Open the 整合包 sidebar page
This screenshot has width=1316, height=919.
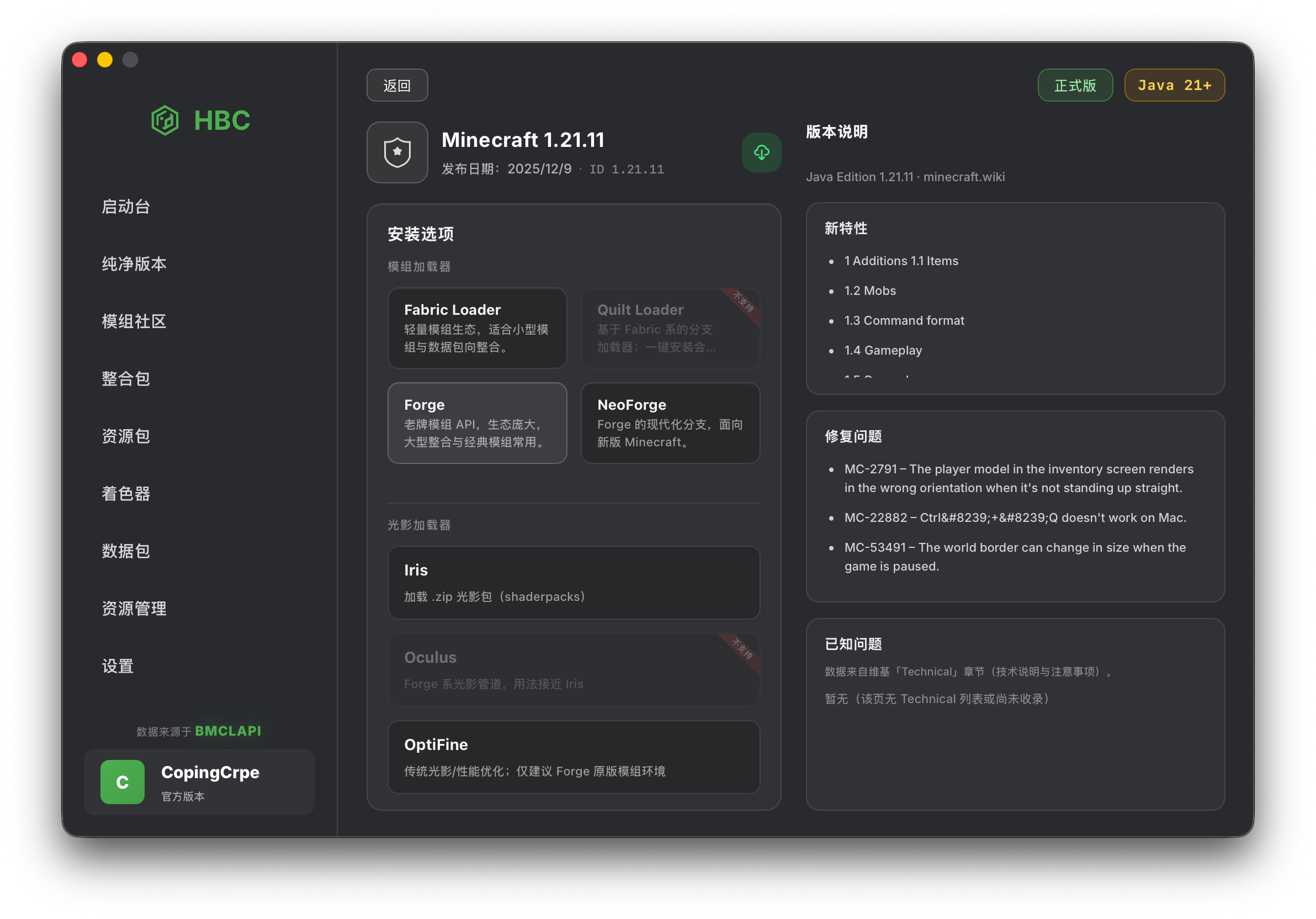126,378
